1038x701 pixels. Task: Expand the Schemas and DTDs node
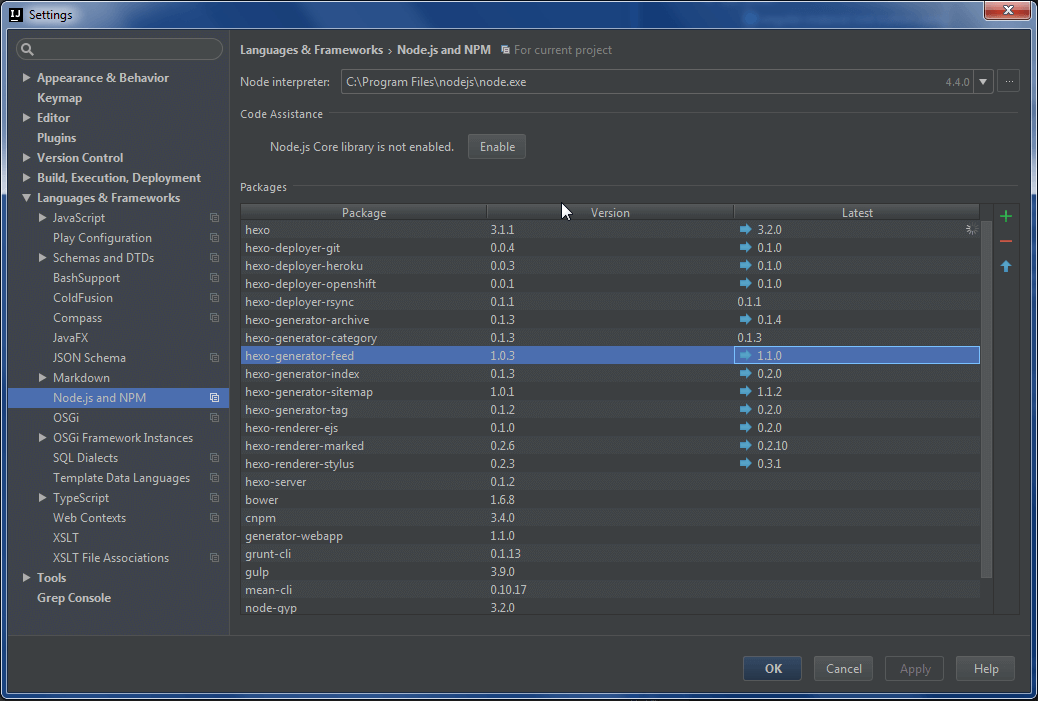[x=42, y=257]
